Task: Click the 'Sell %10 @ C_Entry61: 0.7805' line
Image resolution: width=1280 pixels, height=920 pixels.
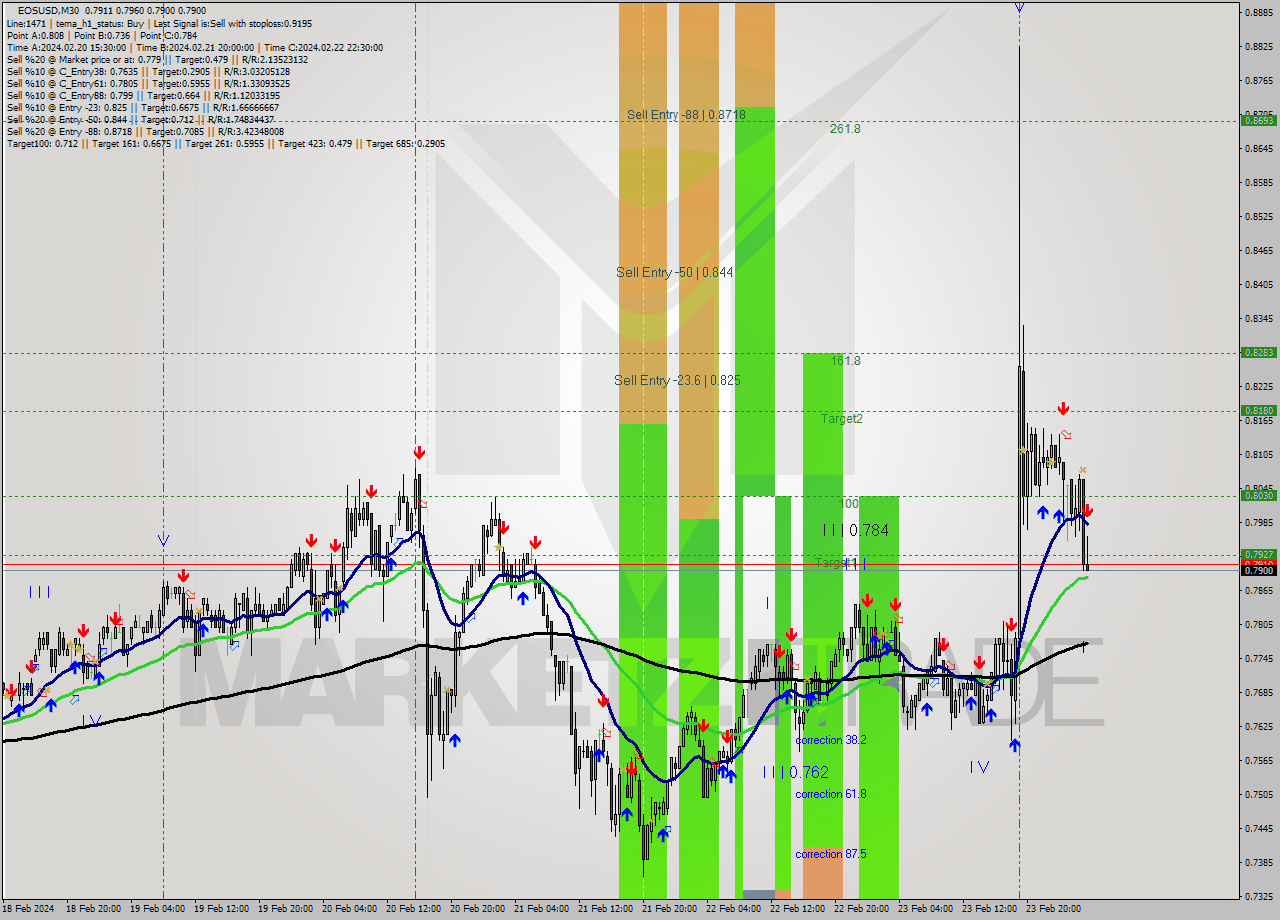Action: [148, 83]
